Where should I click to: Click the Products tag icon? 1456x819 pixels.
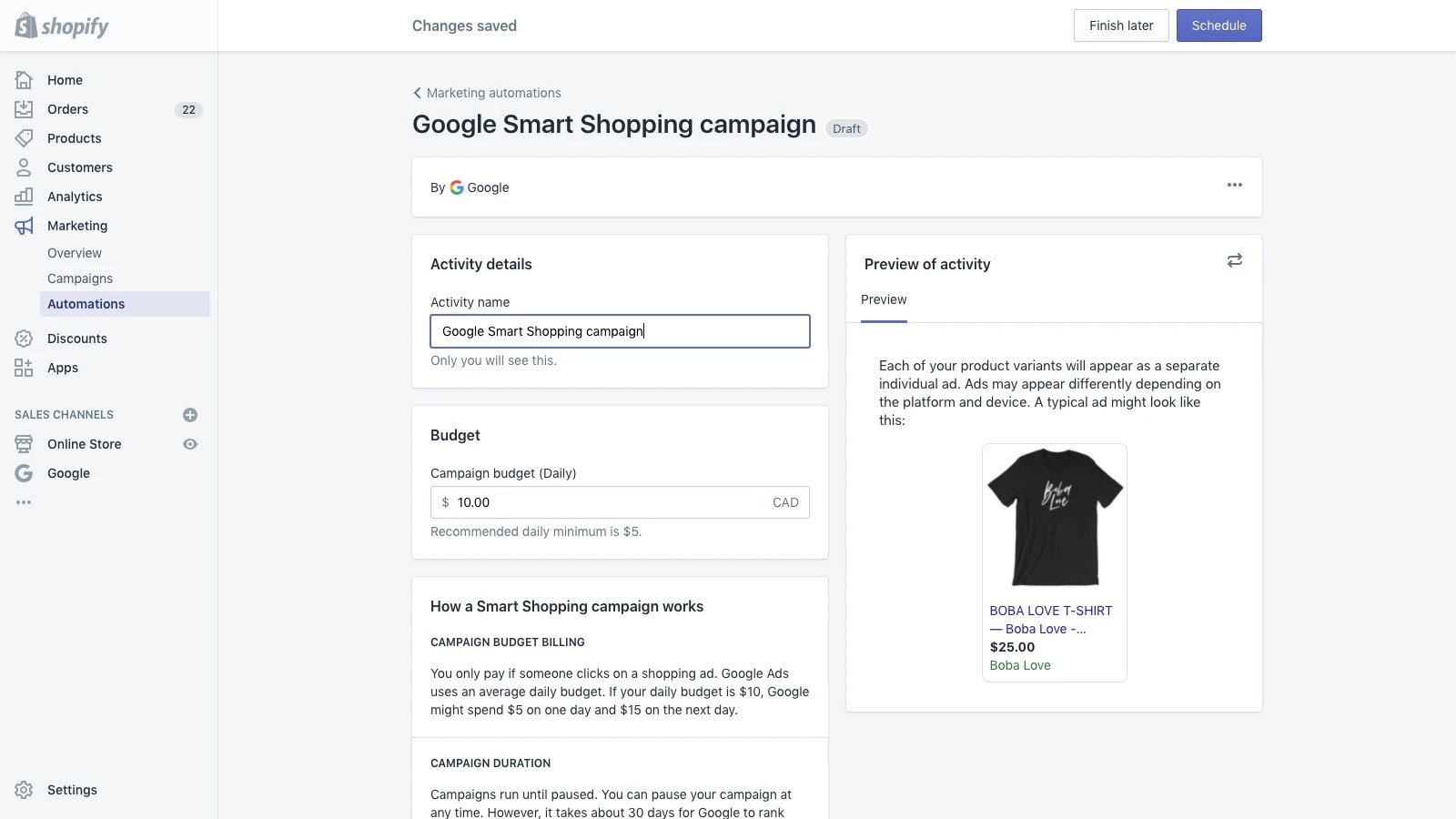25,138
